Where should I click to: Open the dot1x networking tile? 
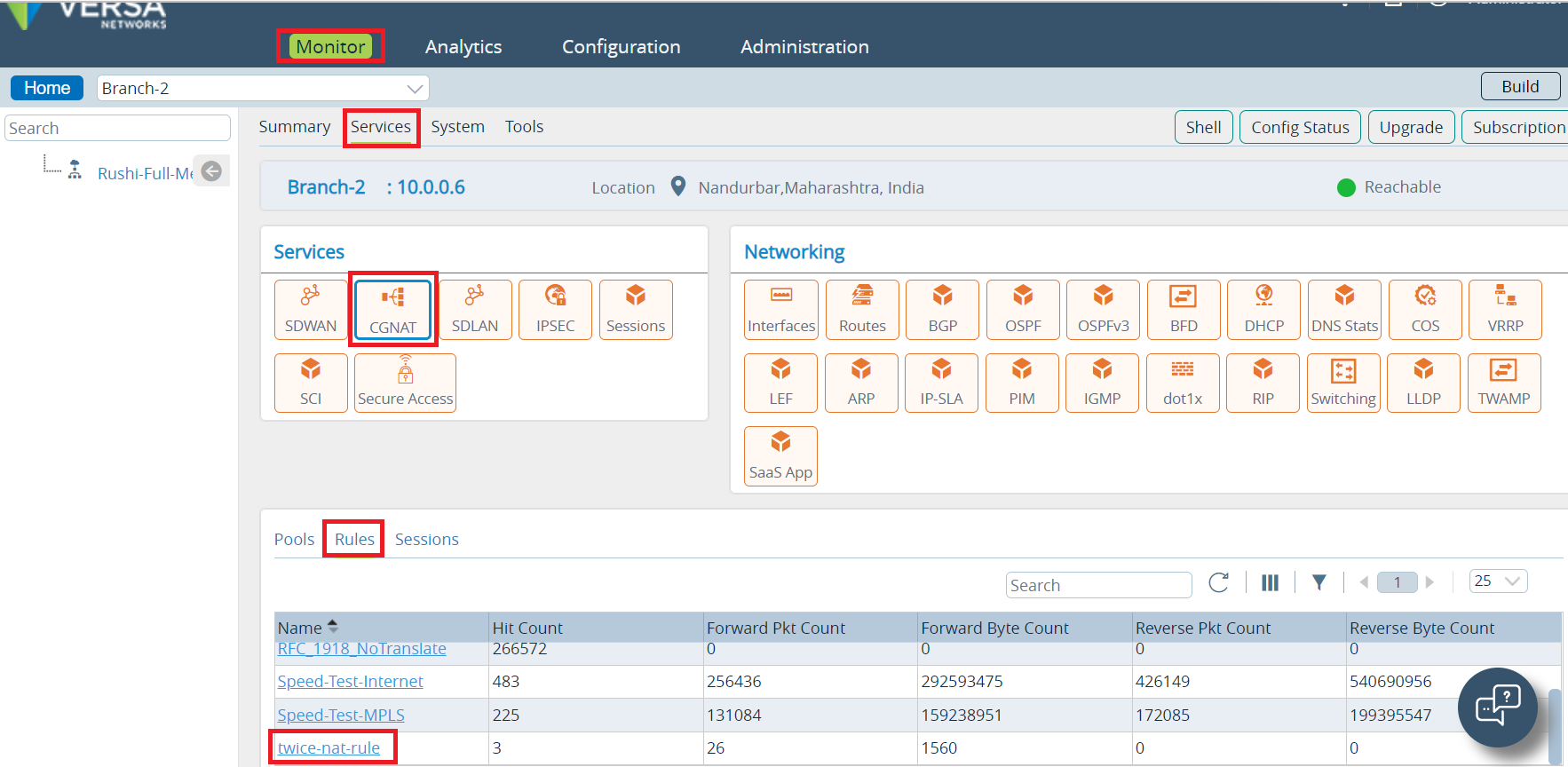[1183, 383]
